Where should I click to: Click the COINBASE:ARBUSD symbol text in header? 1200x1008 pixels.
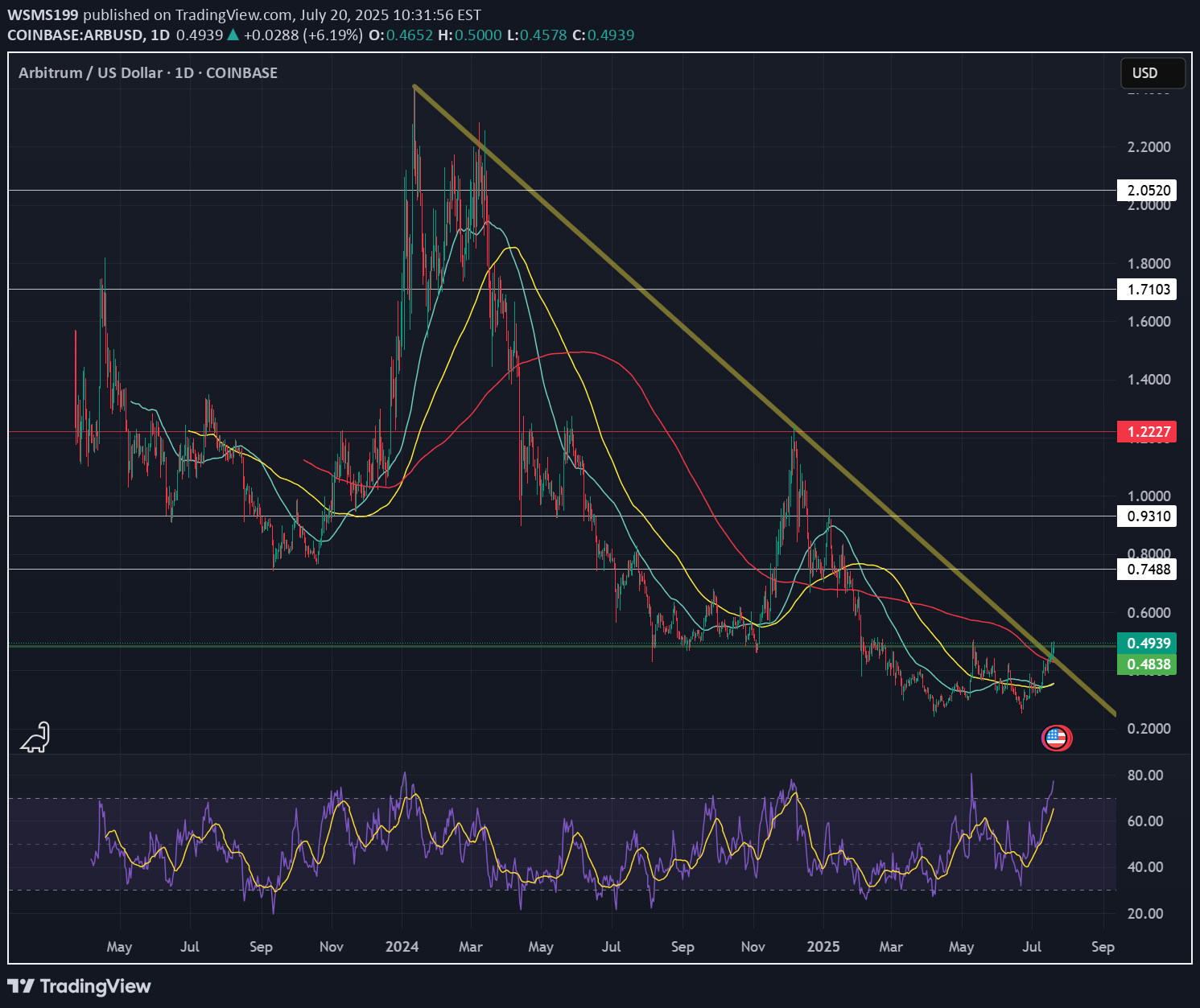76,35
